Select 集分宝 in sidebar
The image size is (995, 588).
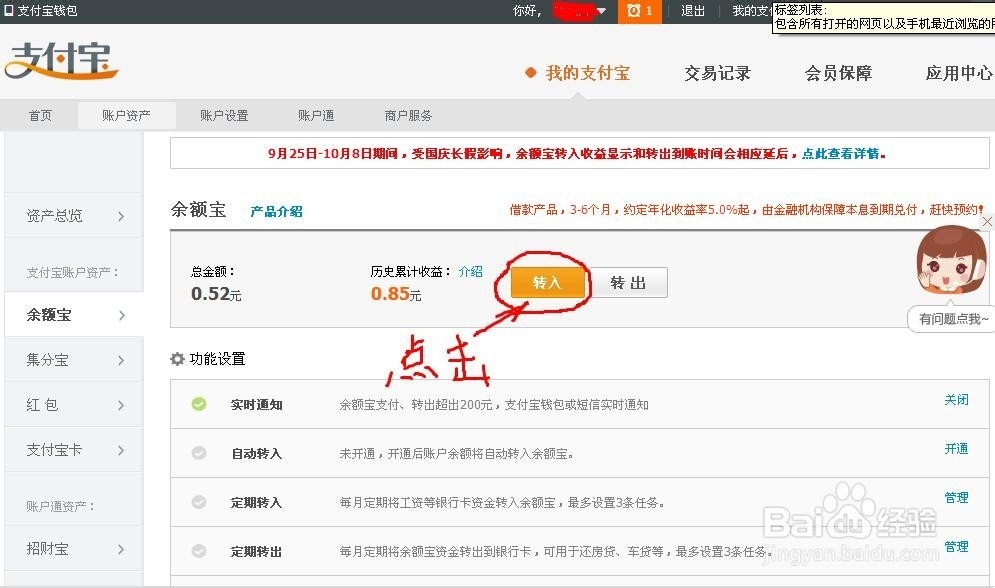pos(48,360)
